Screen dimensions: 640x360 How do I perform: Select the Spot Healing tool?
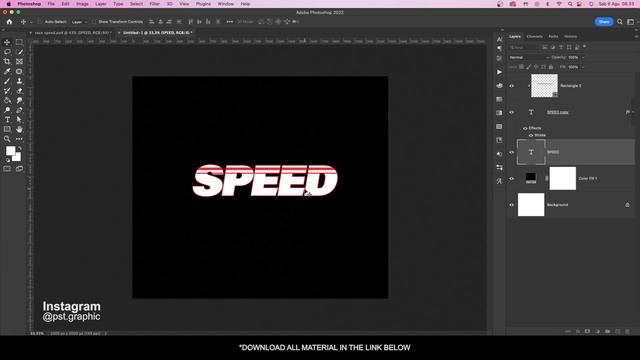pyautogui.click(x=19, y=71)
